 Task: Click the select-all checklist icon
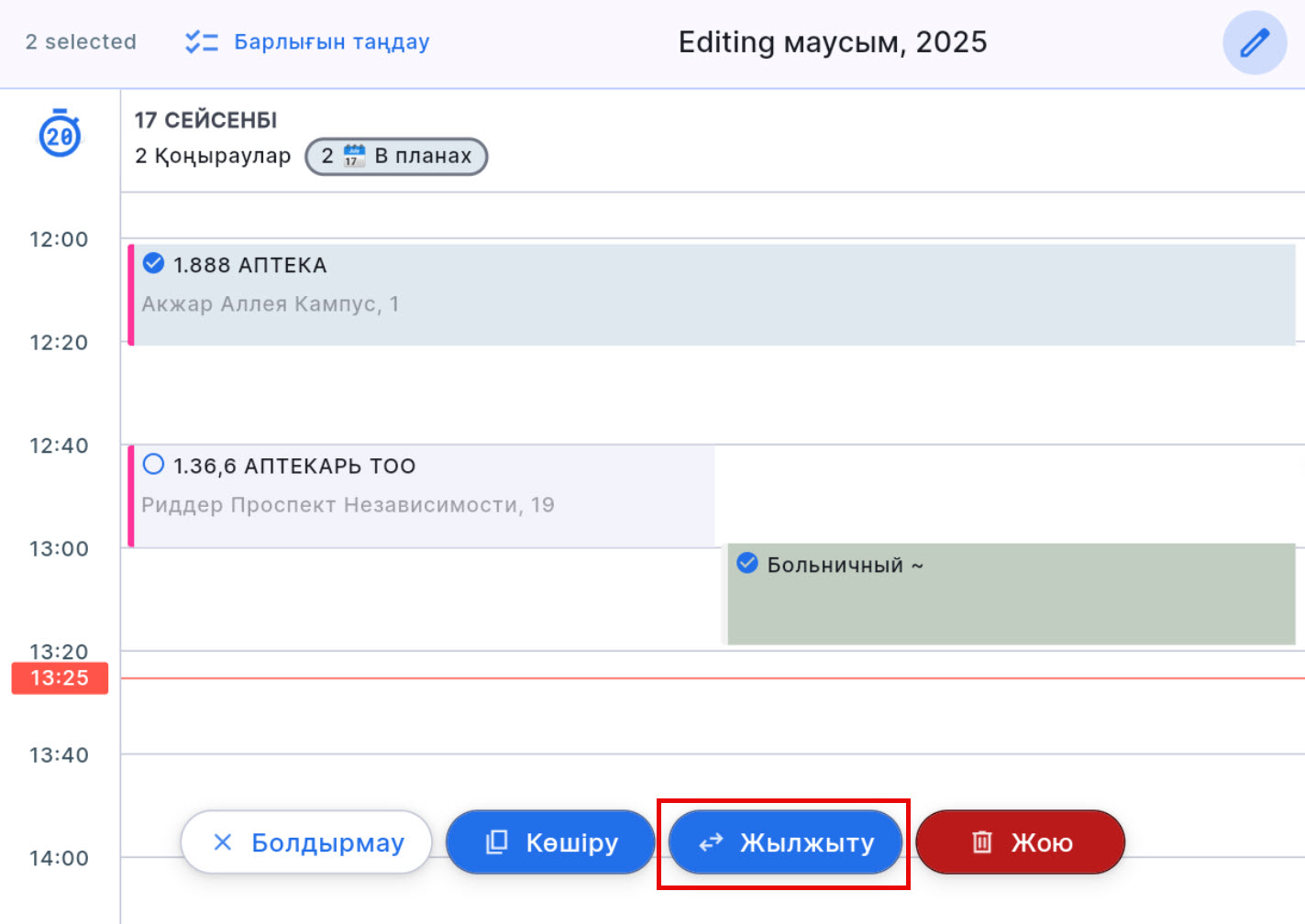(201, 42)
